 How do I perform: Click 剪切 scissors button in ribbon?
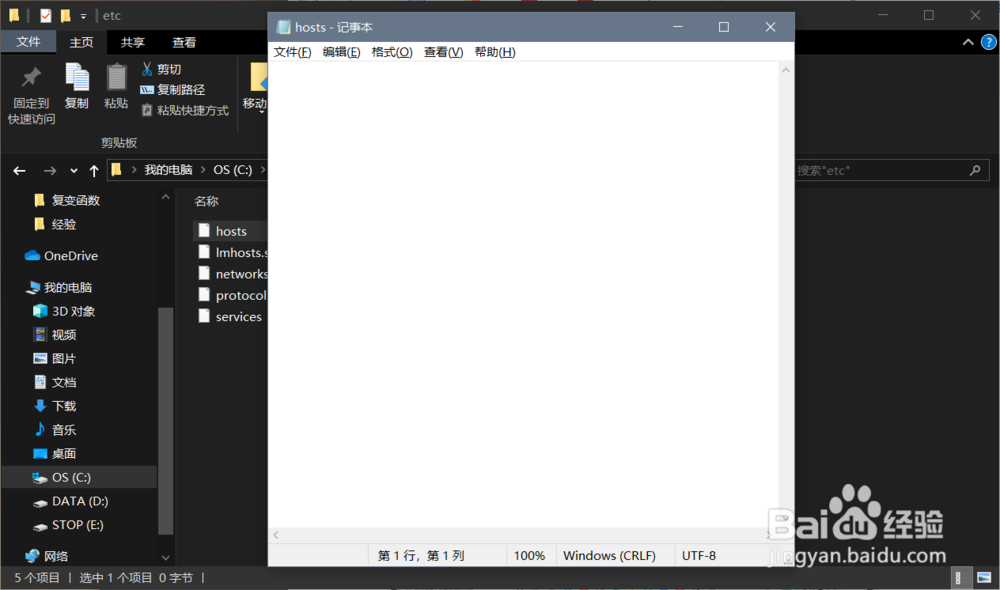[161, 69]
